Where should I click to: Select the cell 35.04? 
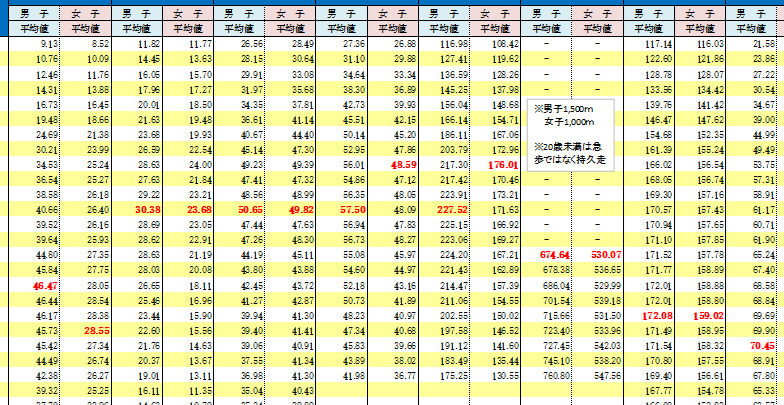tap(252, 390)
